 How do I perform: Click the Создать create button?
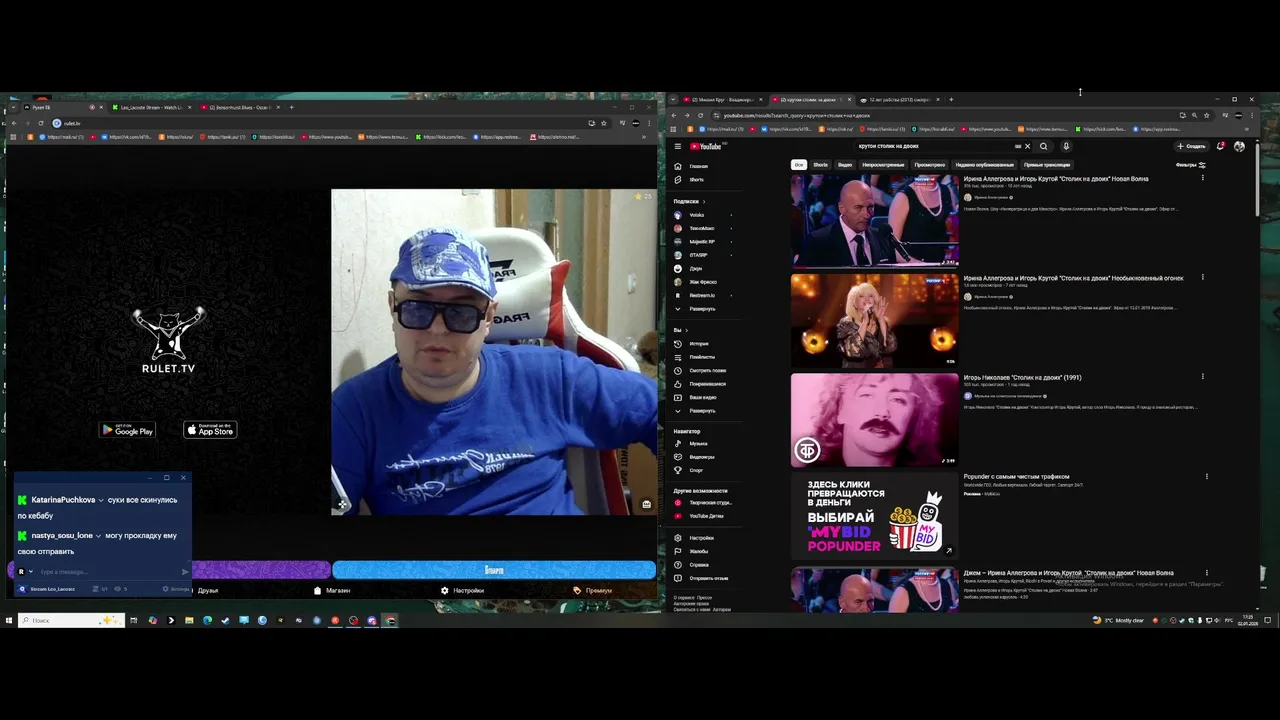(1191, 146)
